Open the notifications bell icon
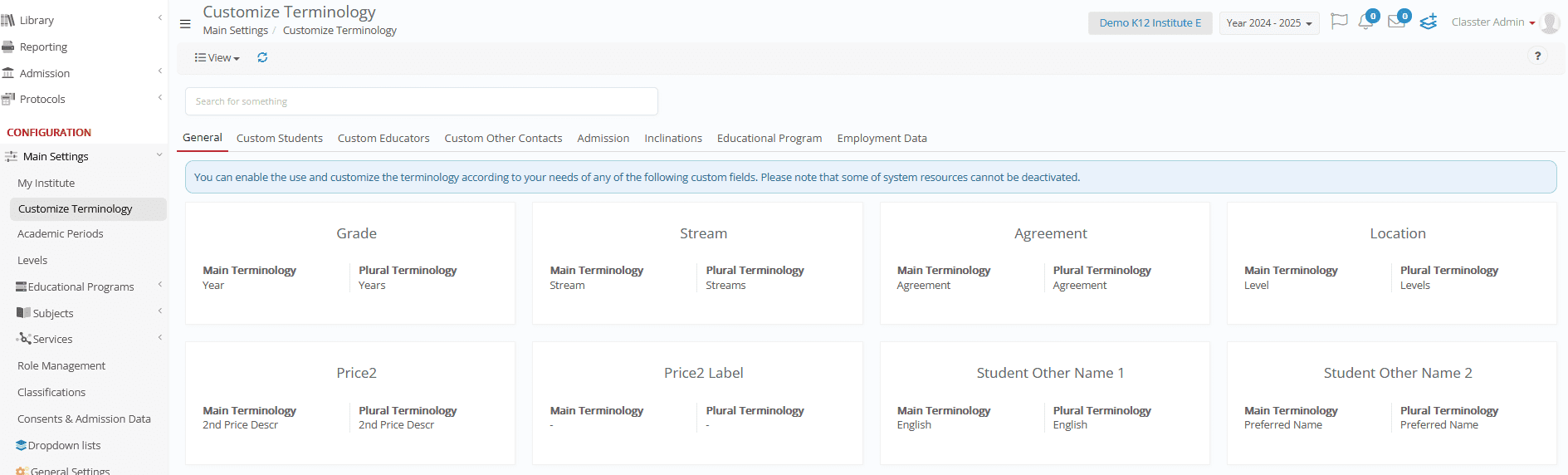Image resolution: width=1568 pixels, height=475 pixels. 1365,22
